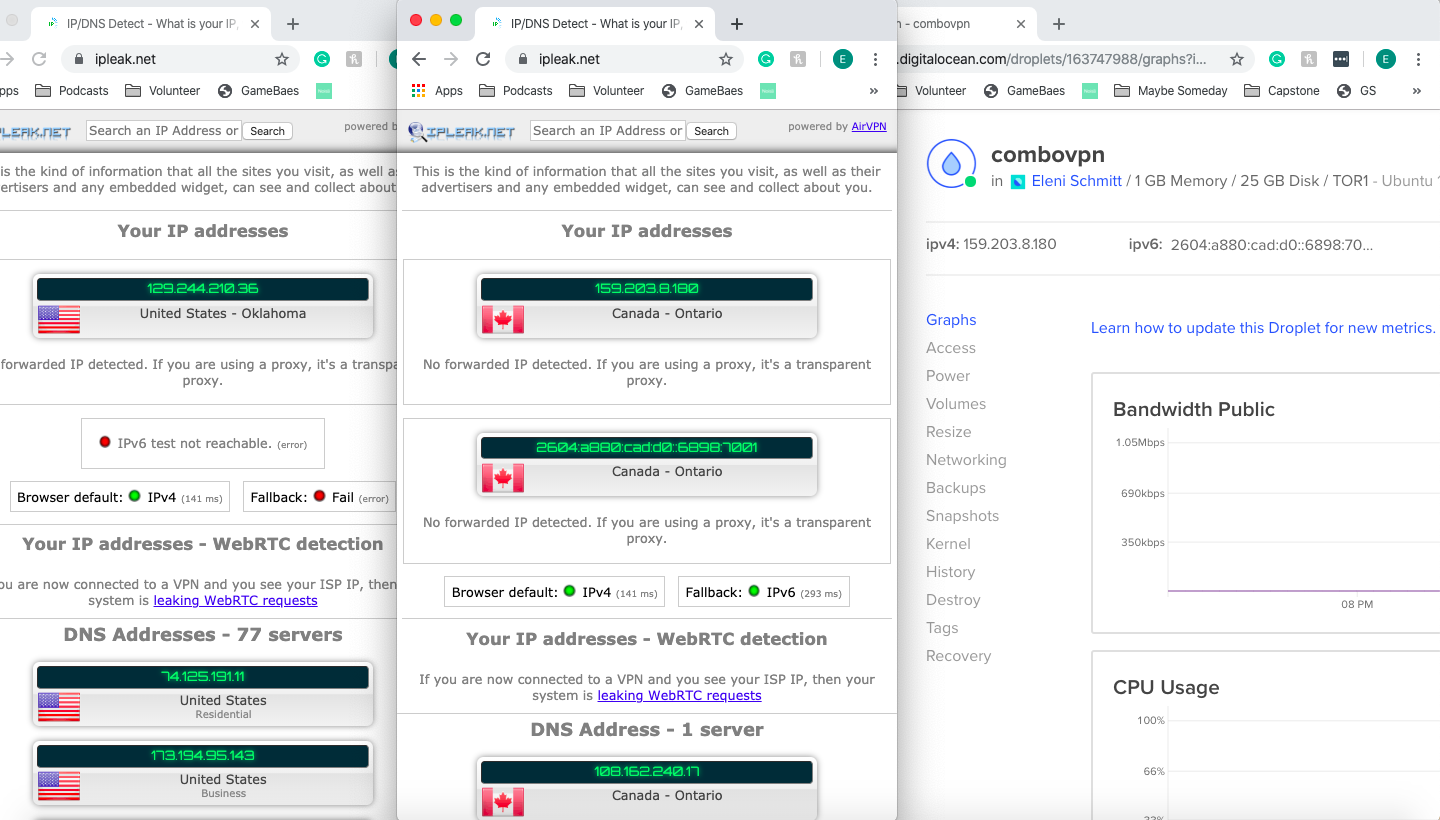This screenshot has width=1440, height=820.
Task: Expand the bookmarks overflow chevron in the DigitalOcean window
Action: 1416,90
